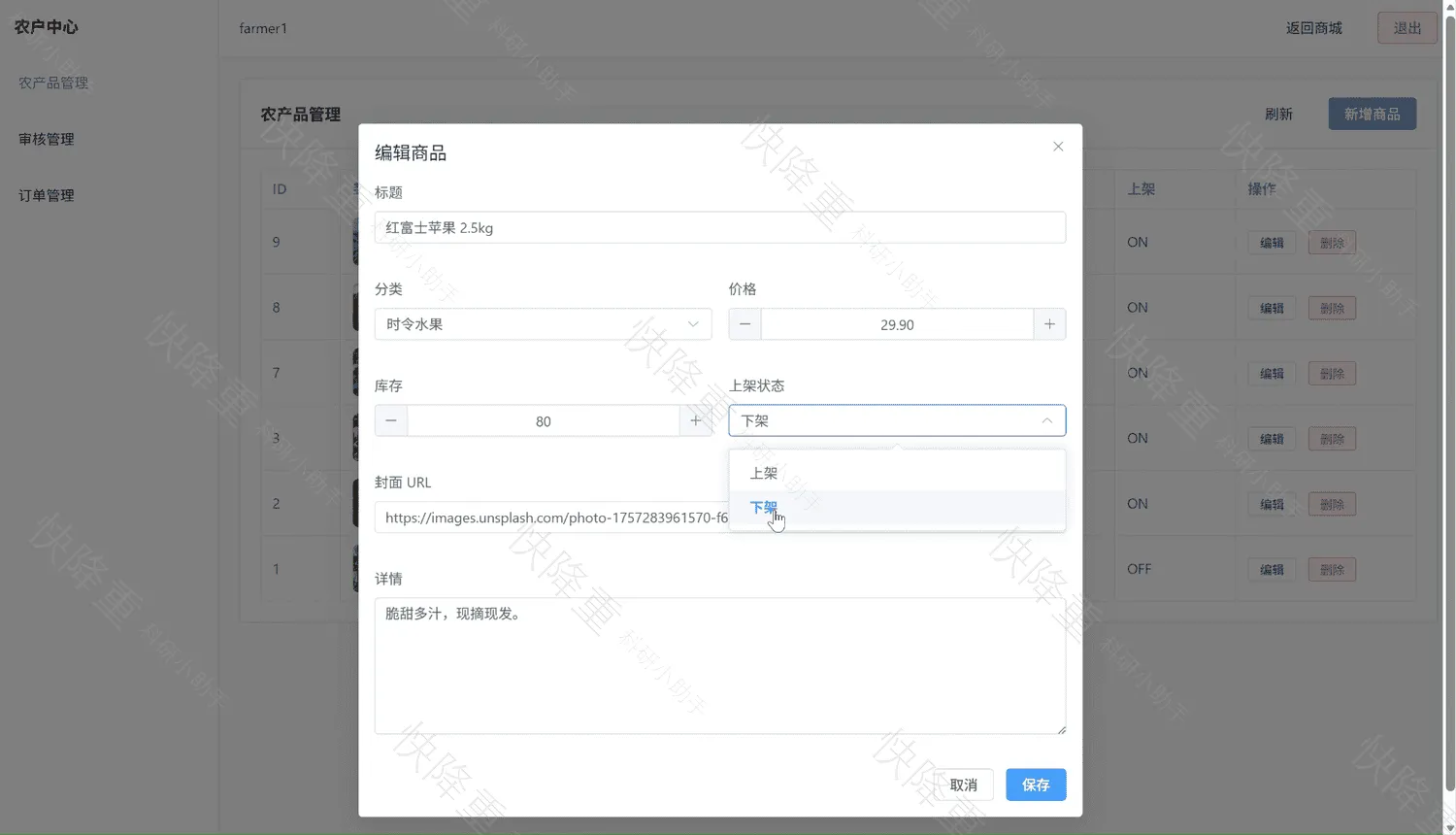Click the OFF status in row ID 1
This screenshot has height=835, width=1456.
click(1139, 569)
